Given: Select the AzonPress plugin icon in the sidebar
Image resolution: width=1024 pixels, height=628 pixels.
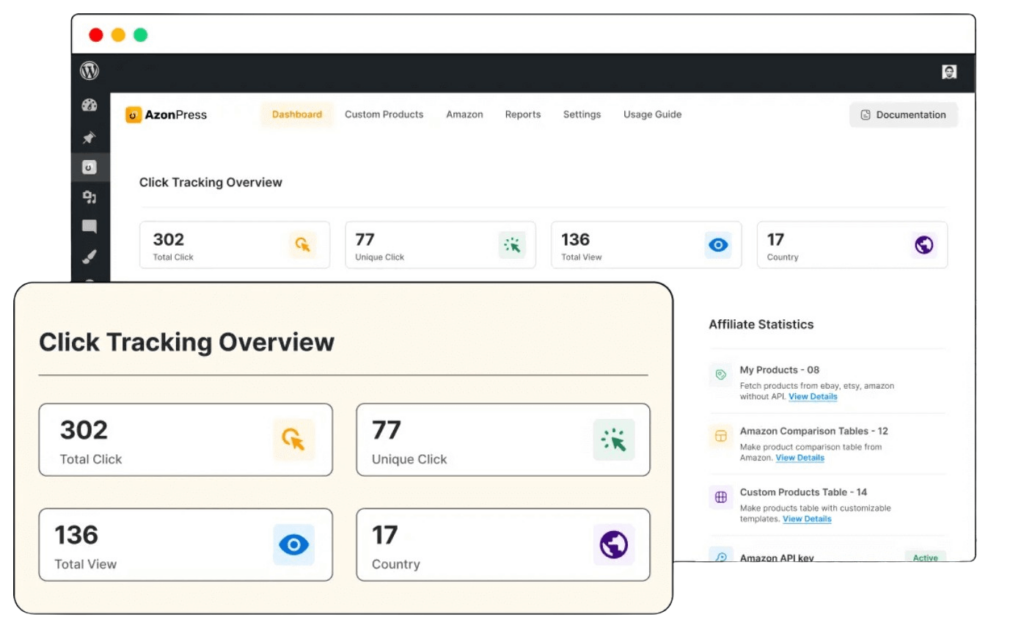Looking at the screenshot, I should pyautogui.click(x=90, y=168).
